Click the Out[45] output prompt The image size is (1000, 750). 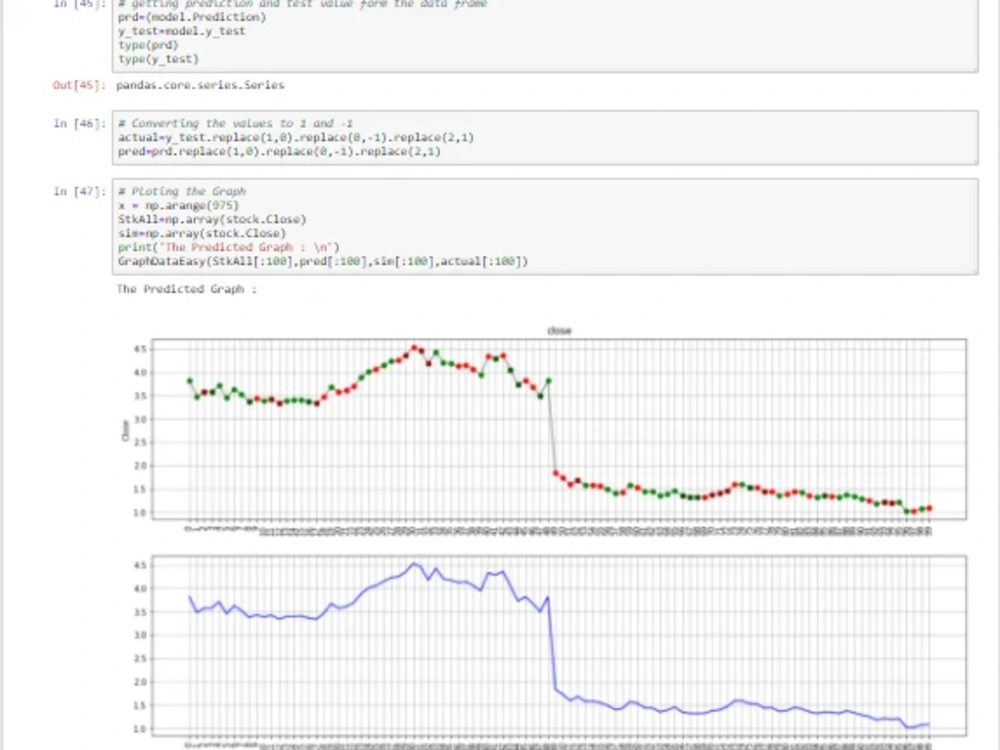pos(79,85)
